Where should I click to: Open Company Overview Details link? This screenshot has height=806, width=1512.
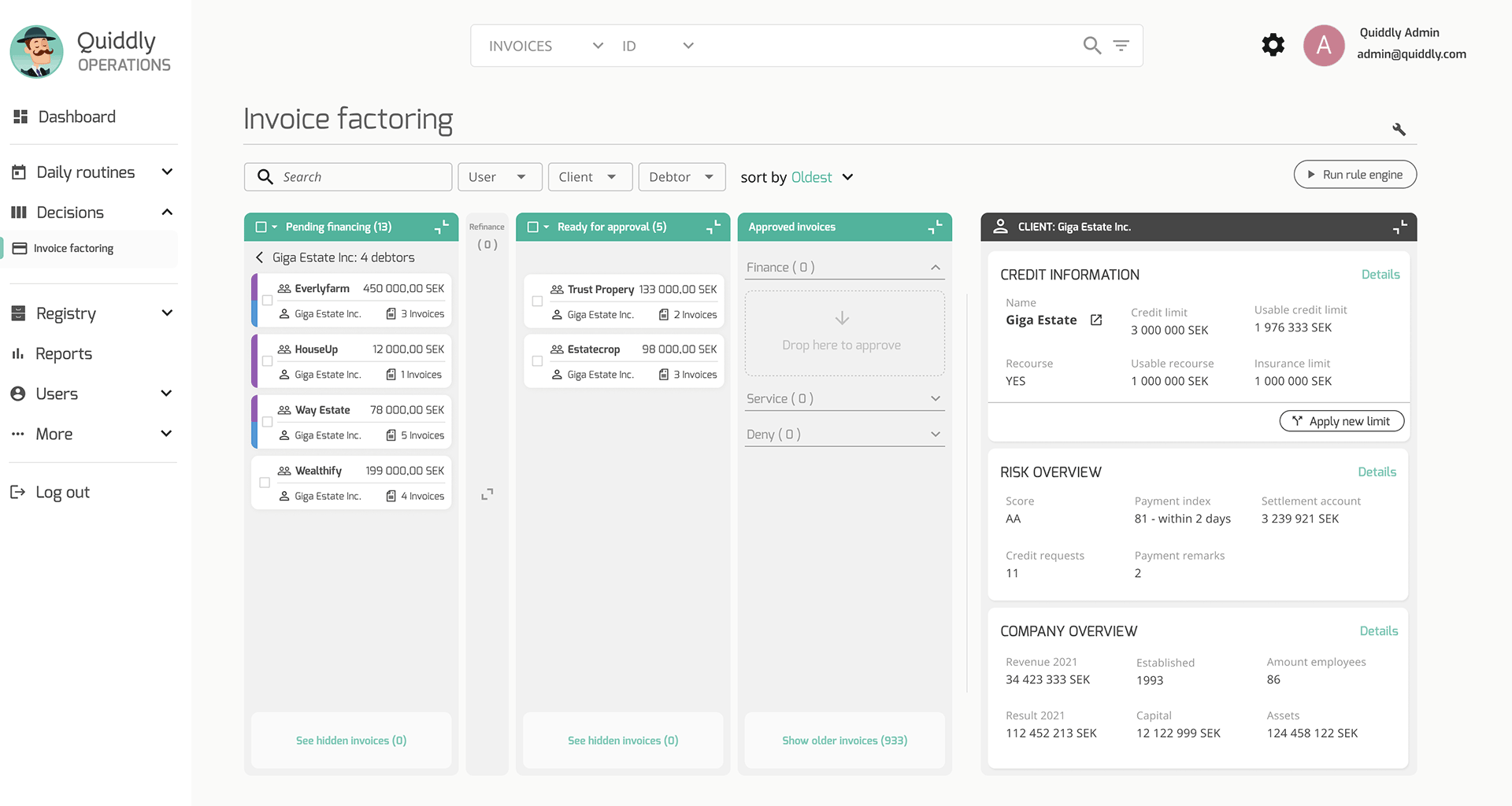pos(1378,630)
